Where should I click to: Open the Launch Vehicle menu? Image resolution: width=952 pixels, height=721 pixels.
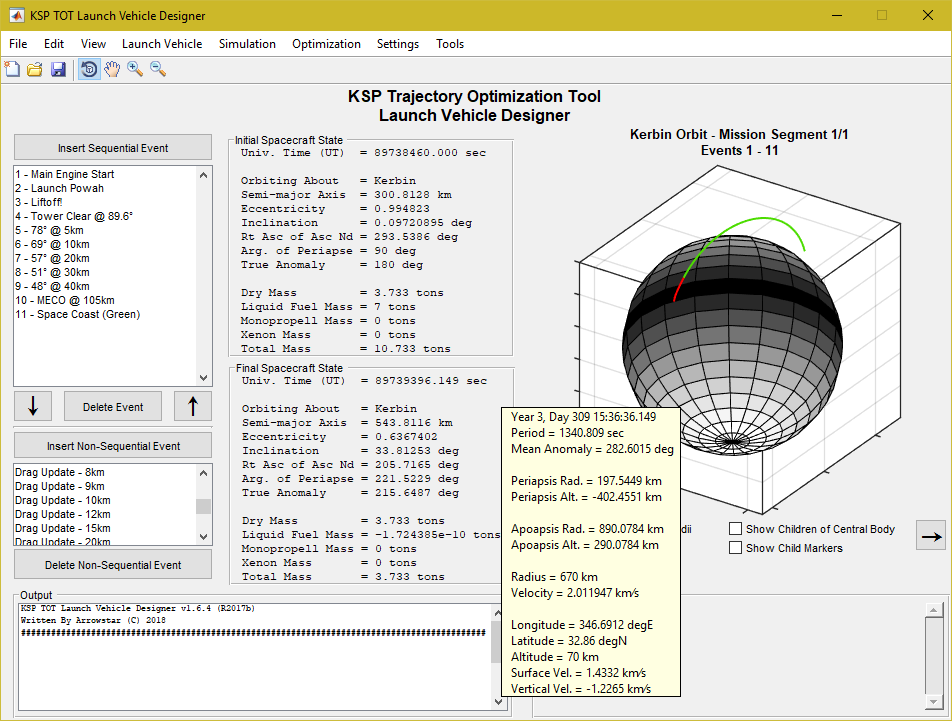pyautogui.click(x=162, y=44)
